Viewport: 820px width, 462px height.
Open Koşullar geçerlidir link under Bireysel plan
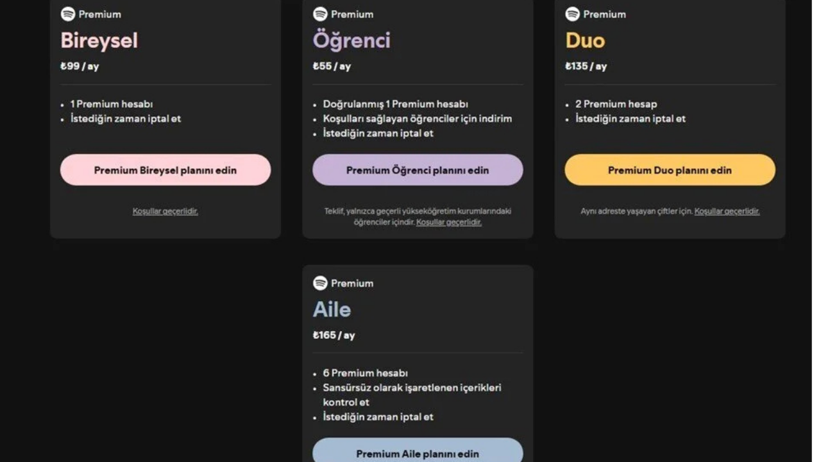[x=165, y=211]
